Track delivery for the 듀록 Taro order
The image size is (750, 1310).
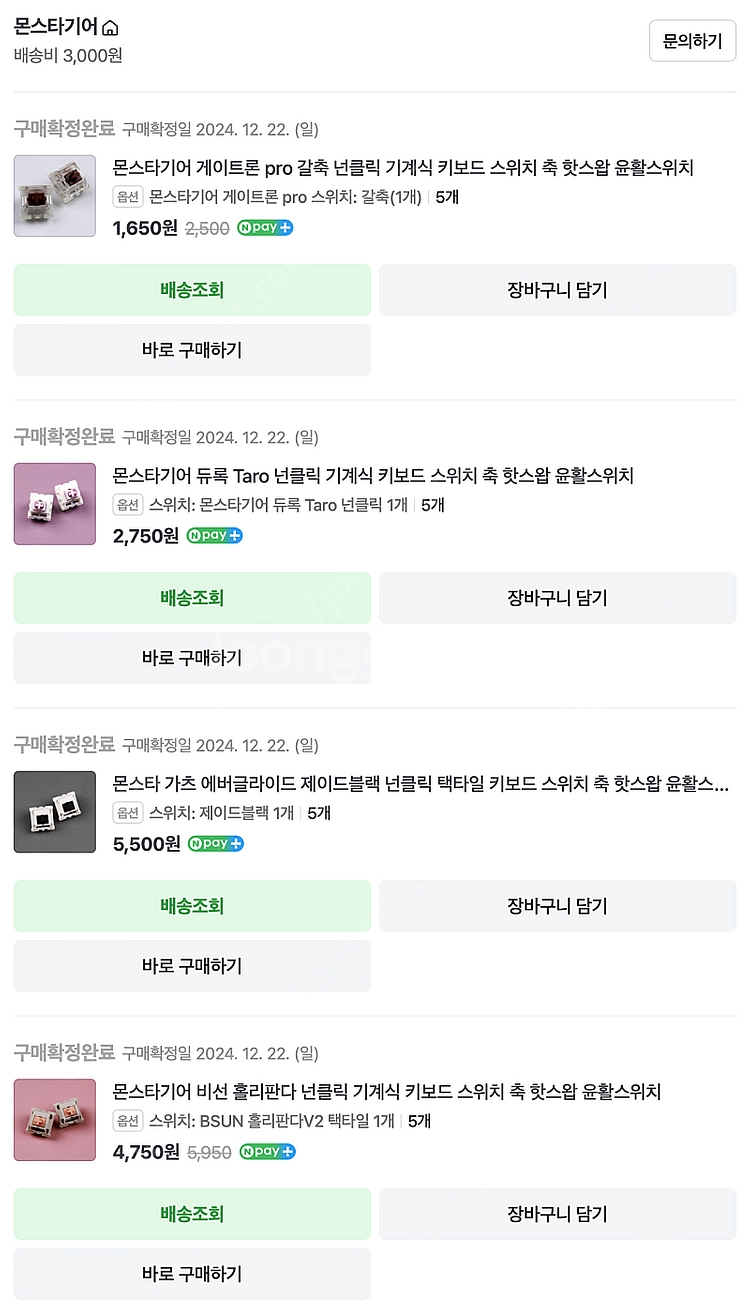pos(192,598)
